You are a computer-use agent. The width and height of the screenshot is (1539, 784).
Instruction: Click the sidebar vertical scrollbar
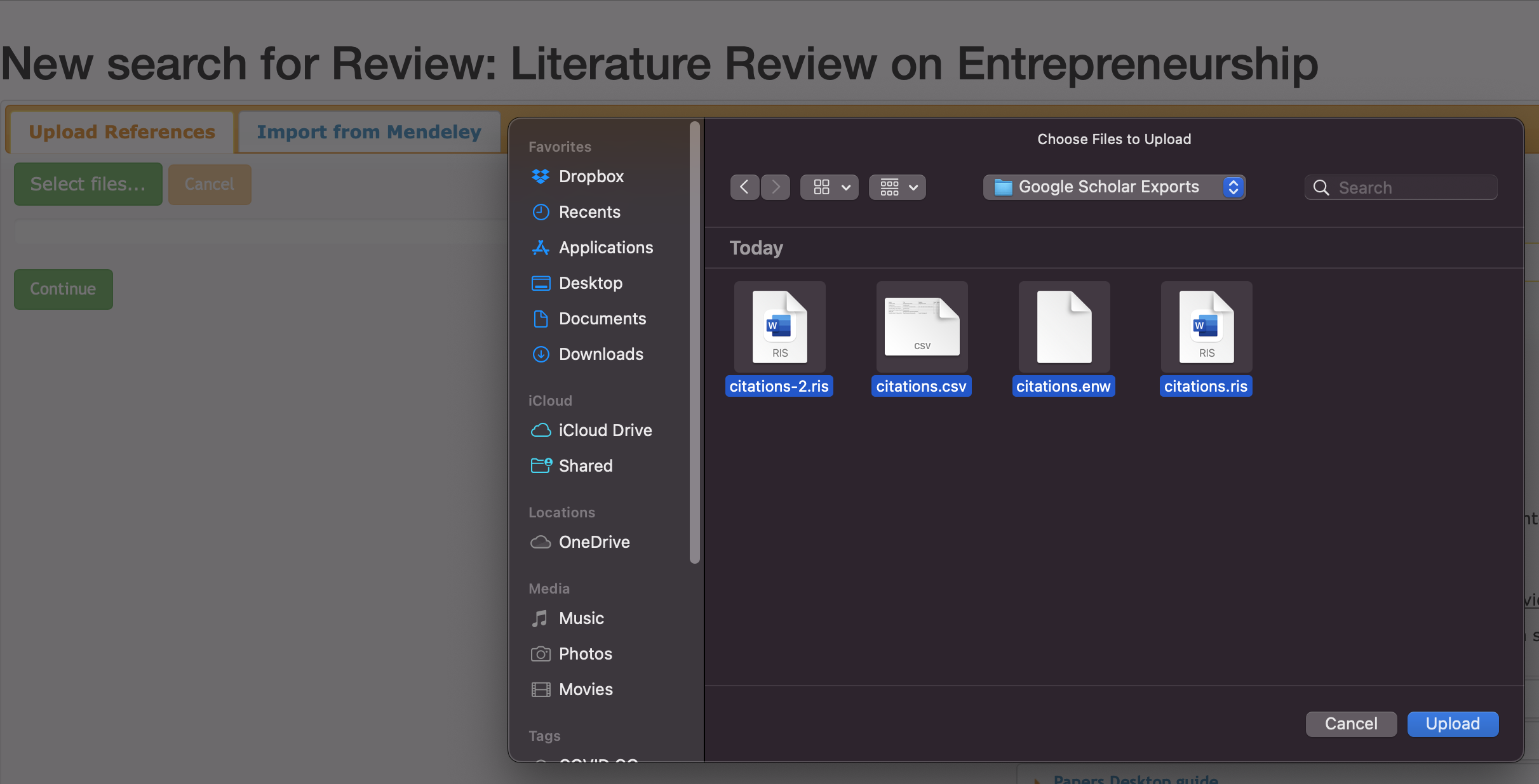(695, 343)
